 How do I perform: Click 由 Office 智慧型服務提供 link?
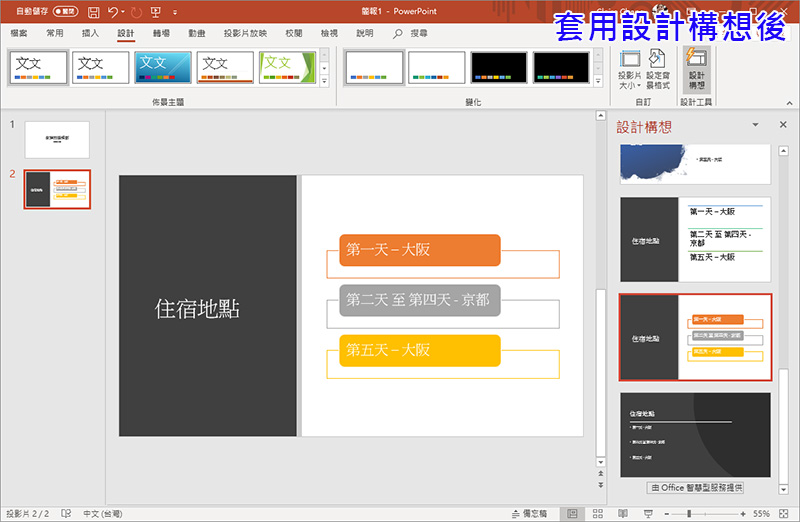point(695,488)
